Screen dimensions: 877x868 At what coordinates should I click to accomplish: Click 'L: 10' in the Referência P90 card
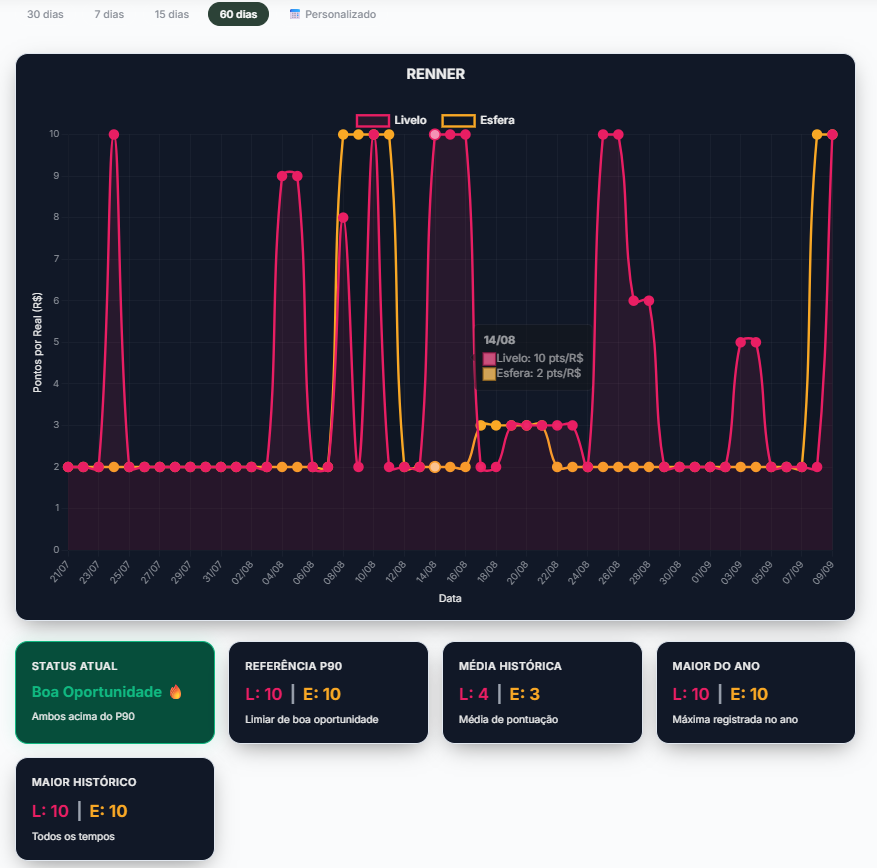(263, 694)
